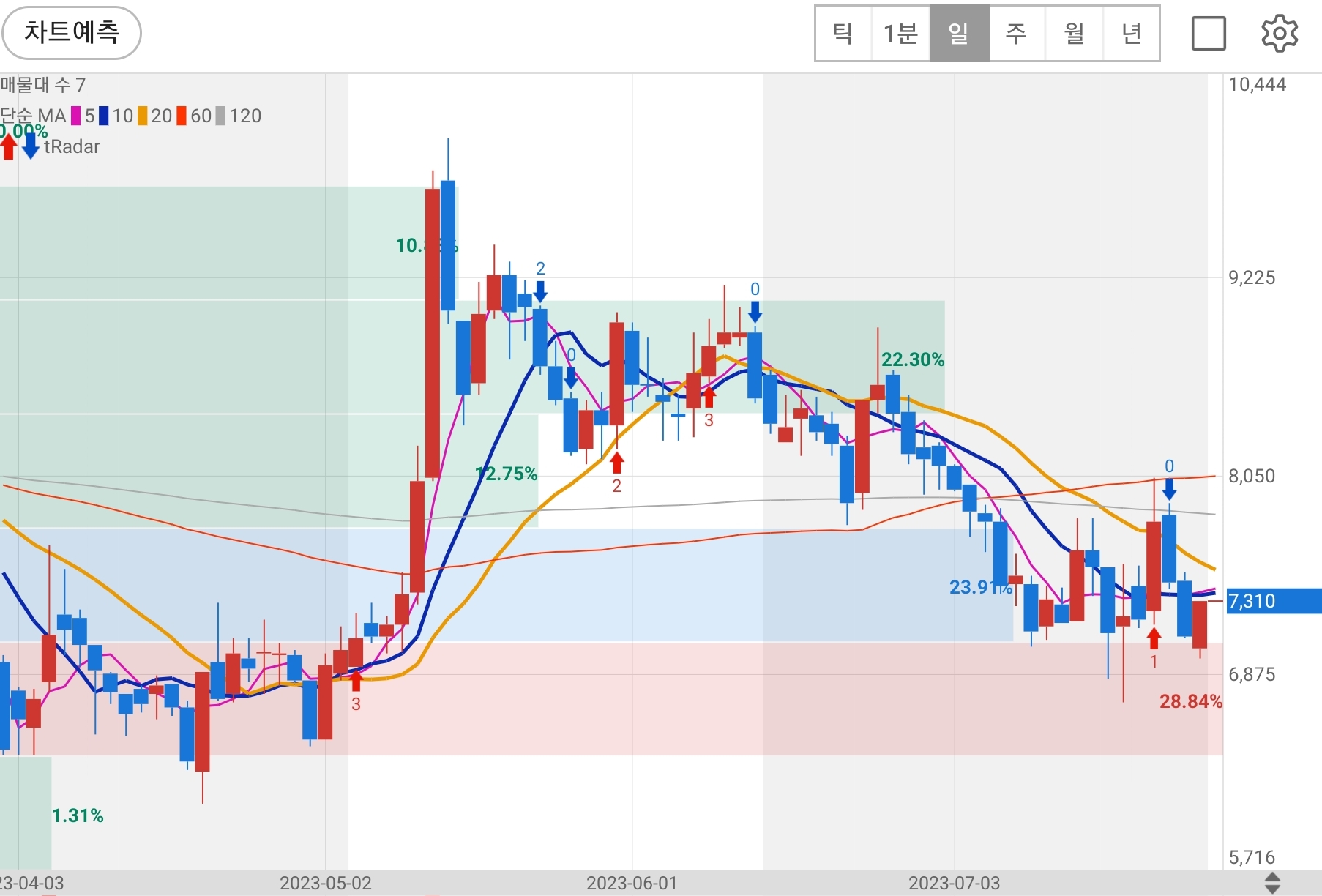Click the magenta MA 5 color swatch

75,116
